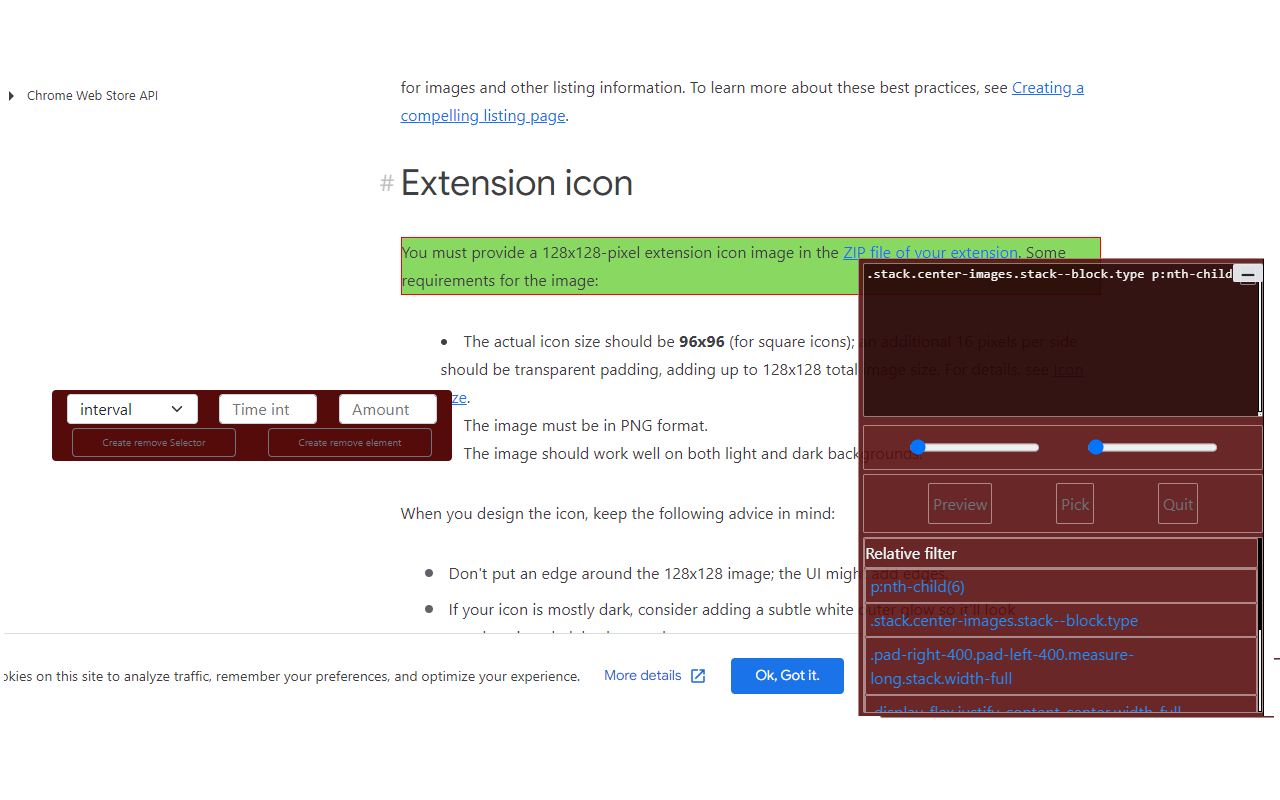Click inside the Amount input field

coord(387,409)
